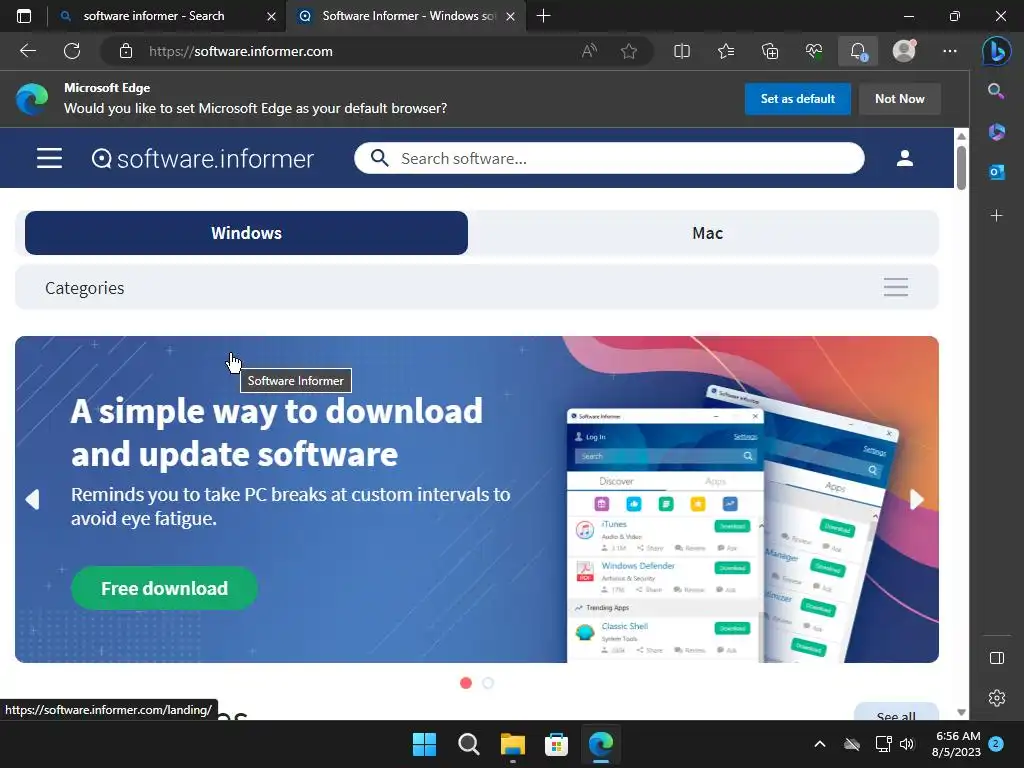
Task: Open sidebar Search icon
Action: tap(996, 91)
